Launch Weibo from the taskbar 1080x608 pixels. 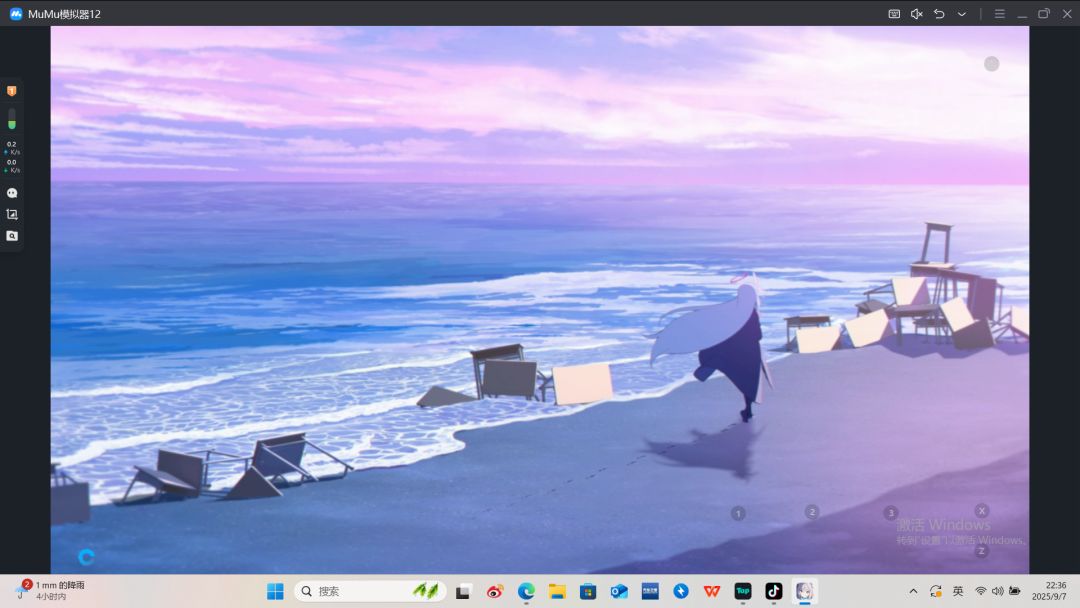(x=495, y=591)
